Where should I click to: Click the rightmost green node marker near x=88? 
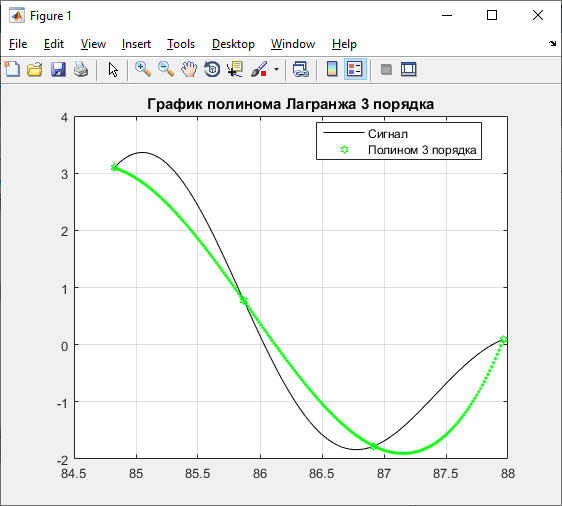point(503,339)
